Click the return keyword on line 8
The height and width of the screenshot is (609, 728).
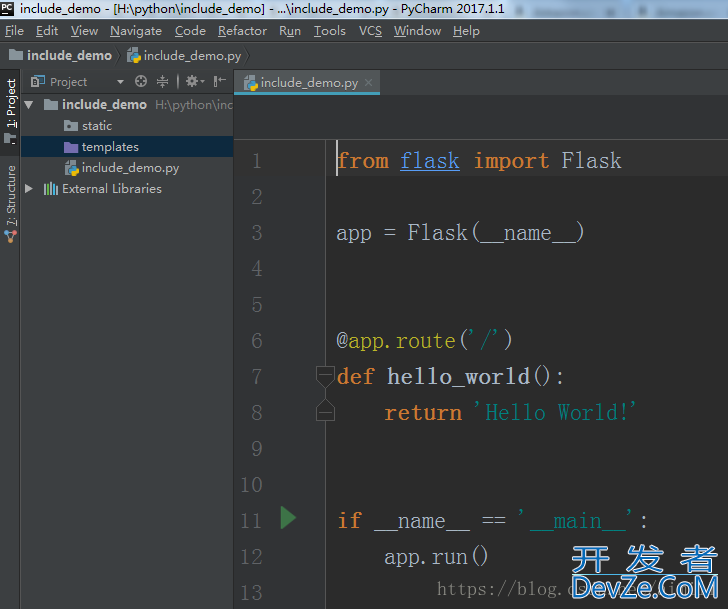423,412
